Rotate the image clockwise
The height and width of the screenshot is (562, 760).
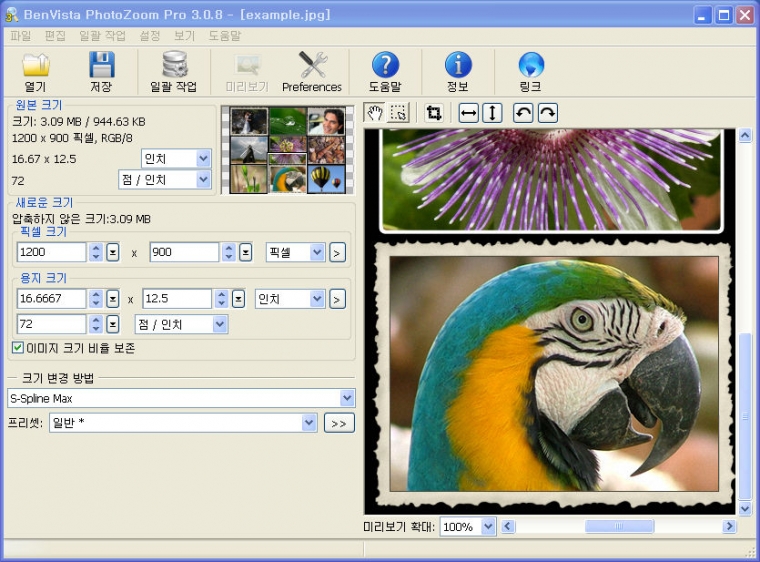coord(547,113)
